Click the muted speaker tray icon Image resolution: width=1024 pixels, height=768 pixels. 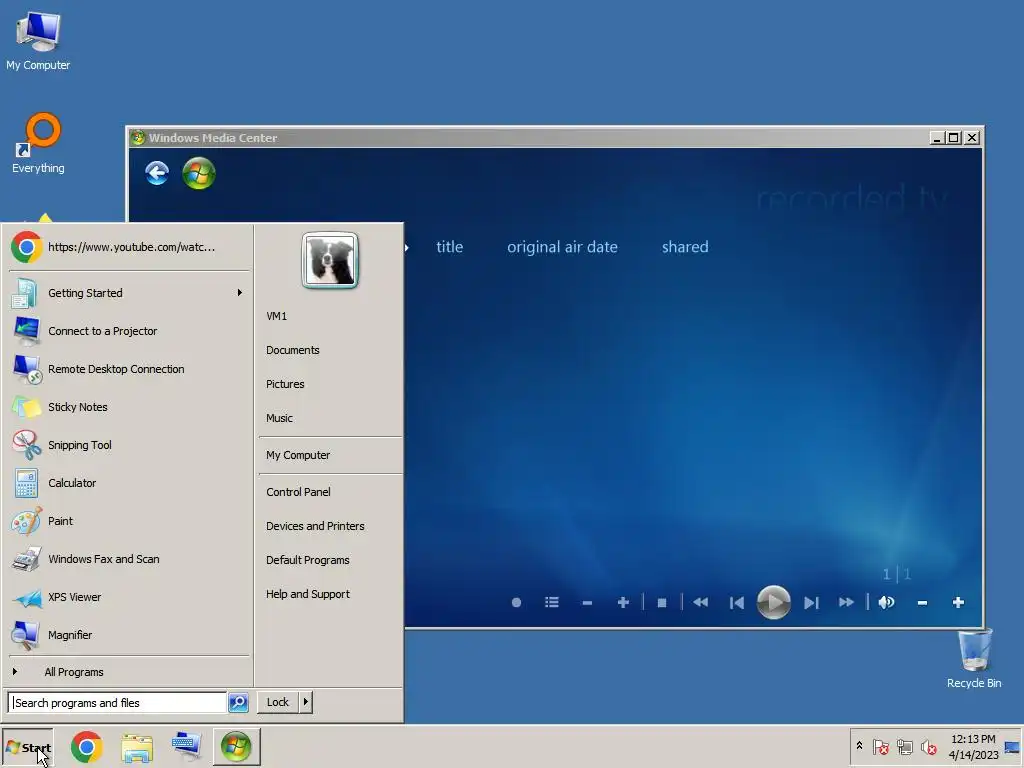coord(928,746)
